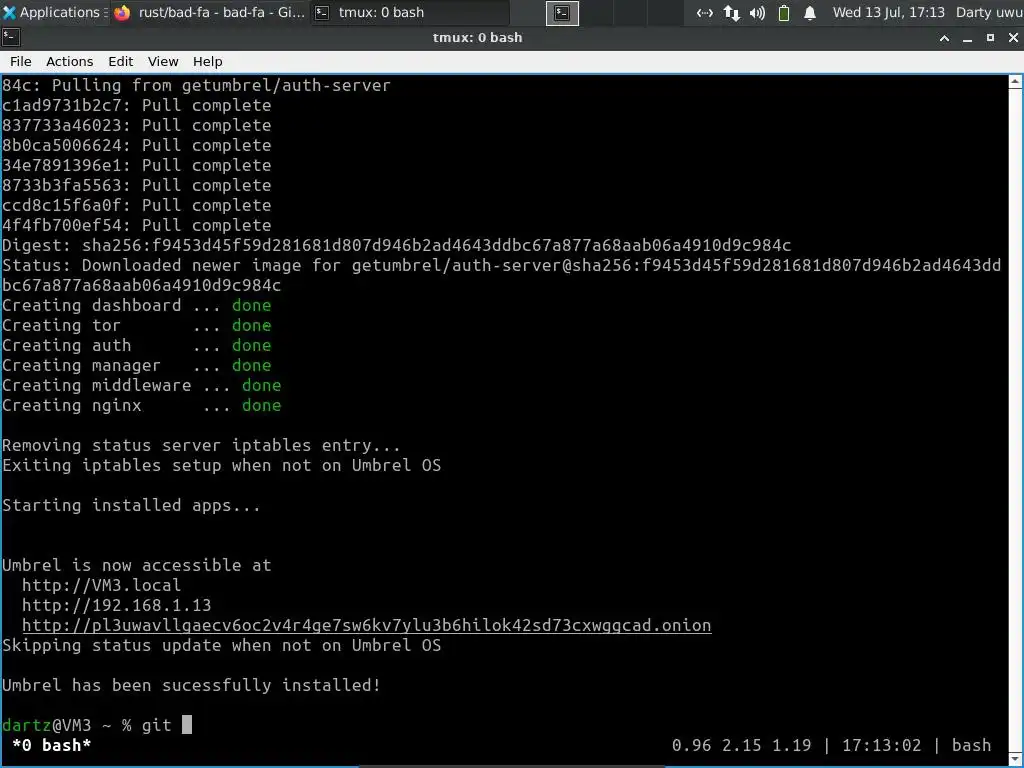This screenshot has width=1024, height=768.
Task: Click the clock showing Wed 13 Jul, 17:13
Action: (888, 12)
